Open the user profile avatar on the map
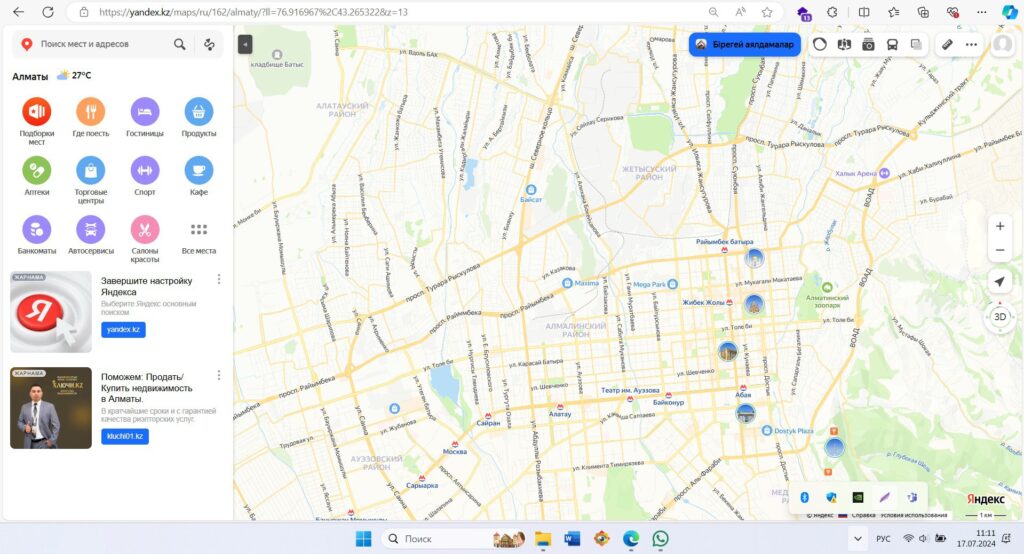This screenshot has height=554, width=1024. tap(1002, 44)
